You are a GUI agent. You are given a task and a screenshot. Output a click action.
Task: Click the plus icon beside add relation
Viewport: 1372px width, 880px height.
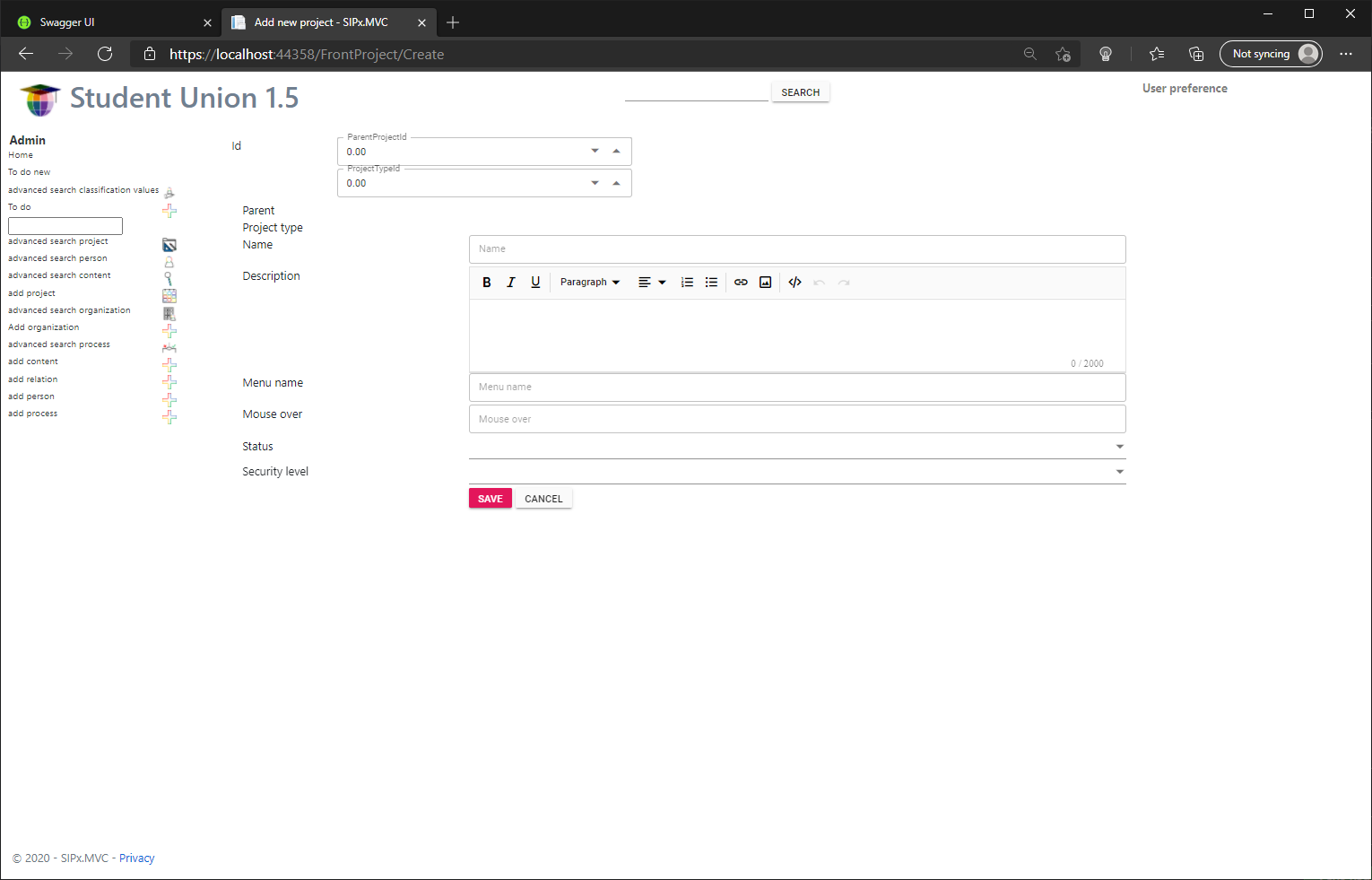pyautogui.click(x=169, y=382)
